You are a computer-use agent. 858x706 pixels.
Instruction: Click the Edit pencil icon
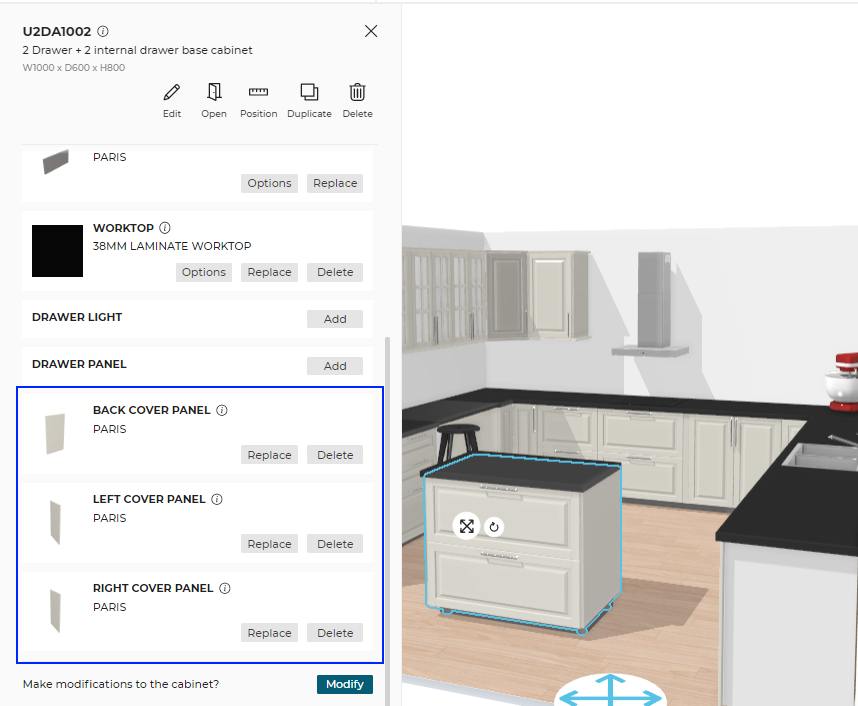[x=172, y=93]
